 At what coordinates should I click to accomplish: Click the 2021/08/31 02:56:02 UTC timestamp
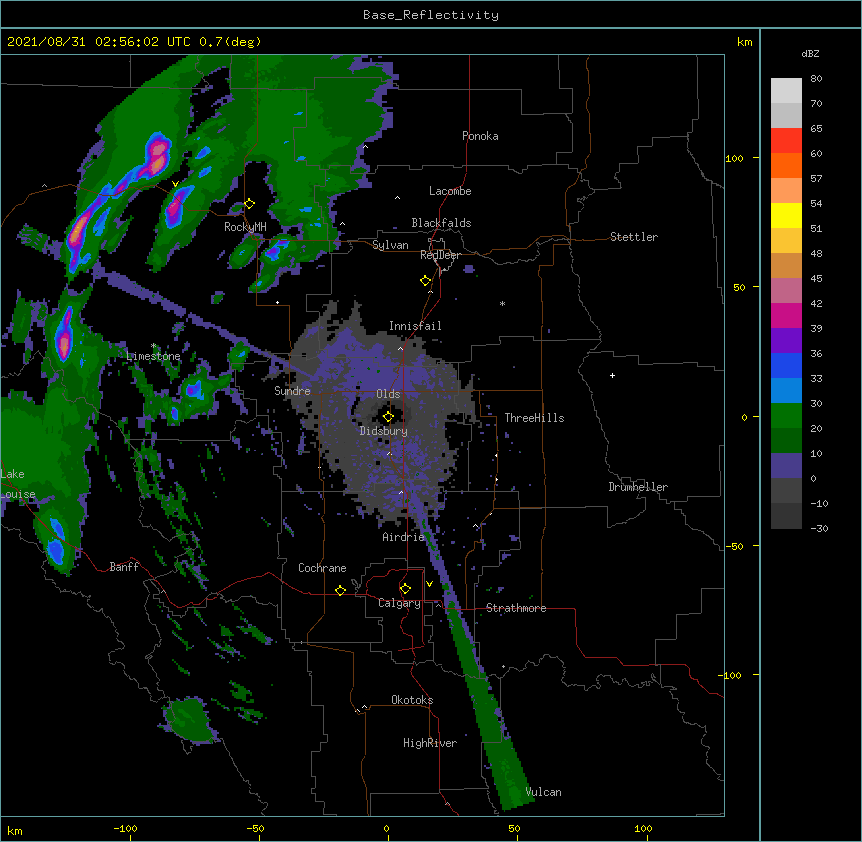(134, 42)
